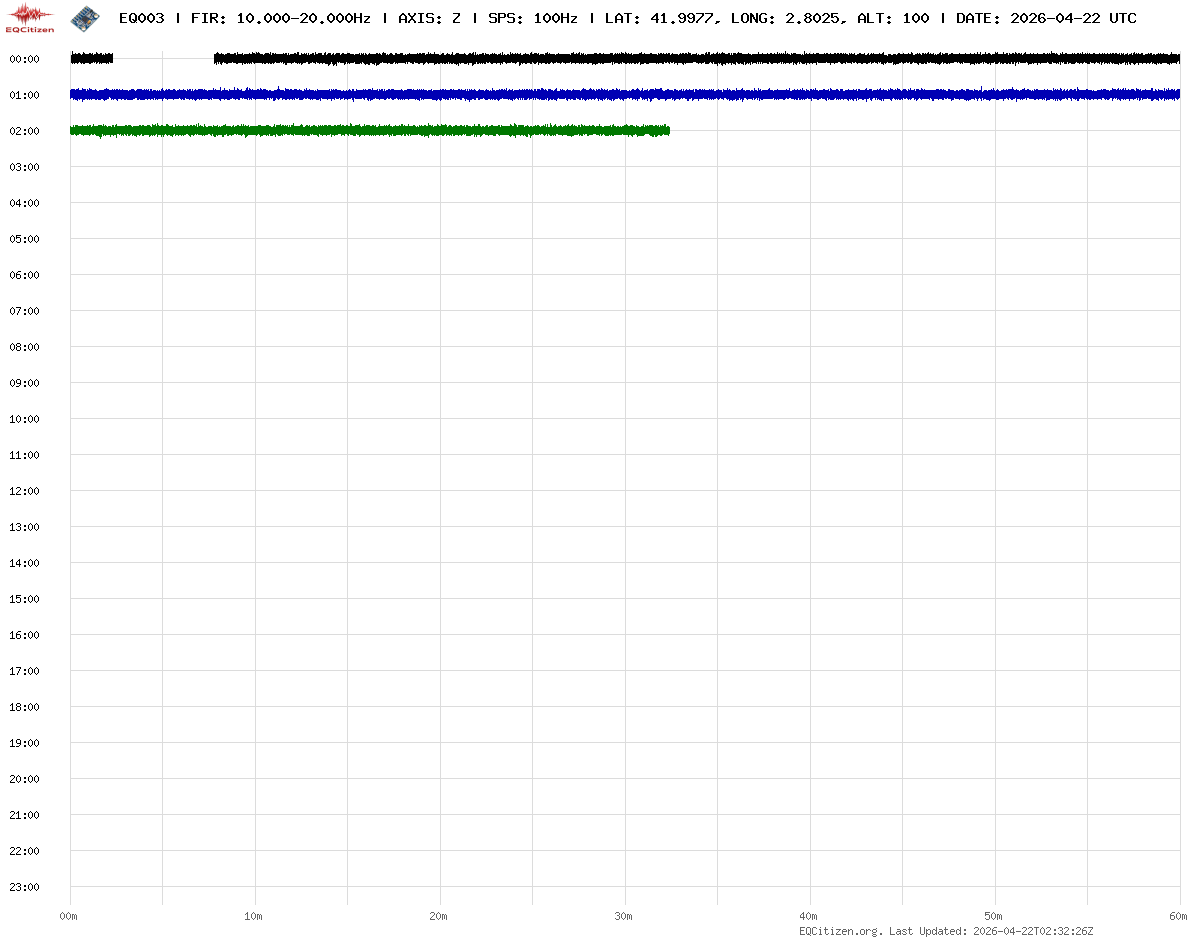Click the LAT: 41.9977 coordinate text

(658, 18)
